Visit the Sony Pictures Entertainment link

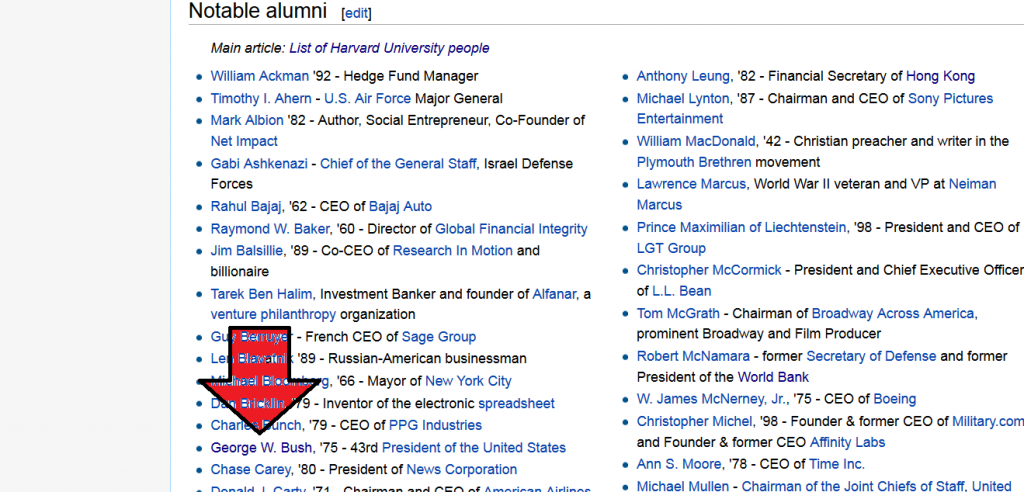pyautogui.click(x=815, y=108)
